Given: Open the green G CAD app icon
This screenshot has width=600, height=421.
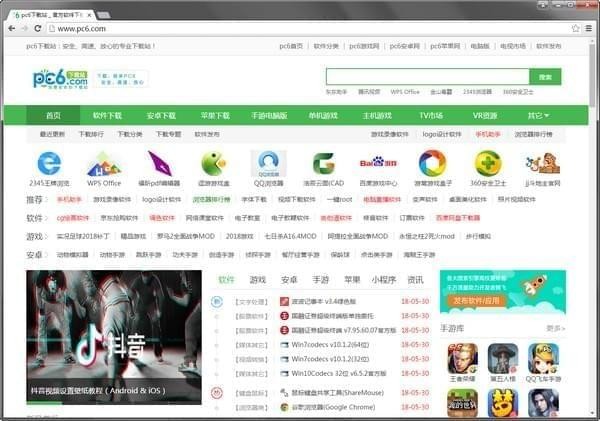Looking at the screenshot, I should point(323,163).
